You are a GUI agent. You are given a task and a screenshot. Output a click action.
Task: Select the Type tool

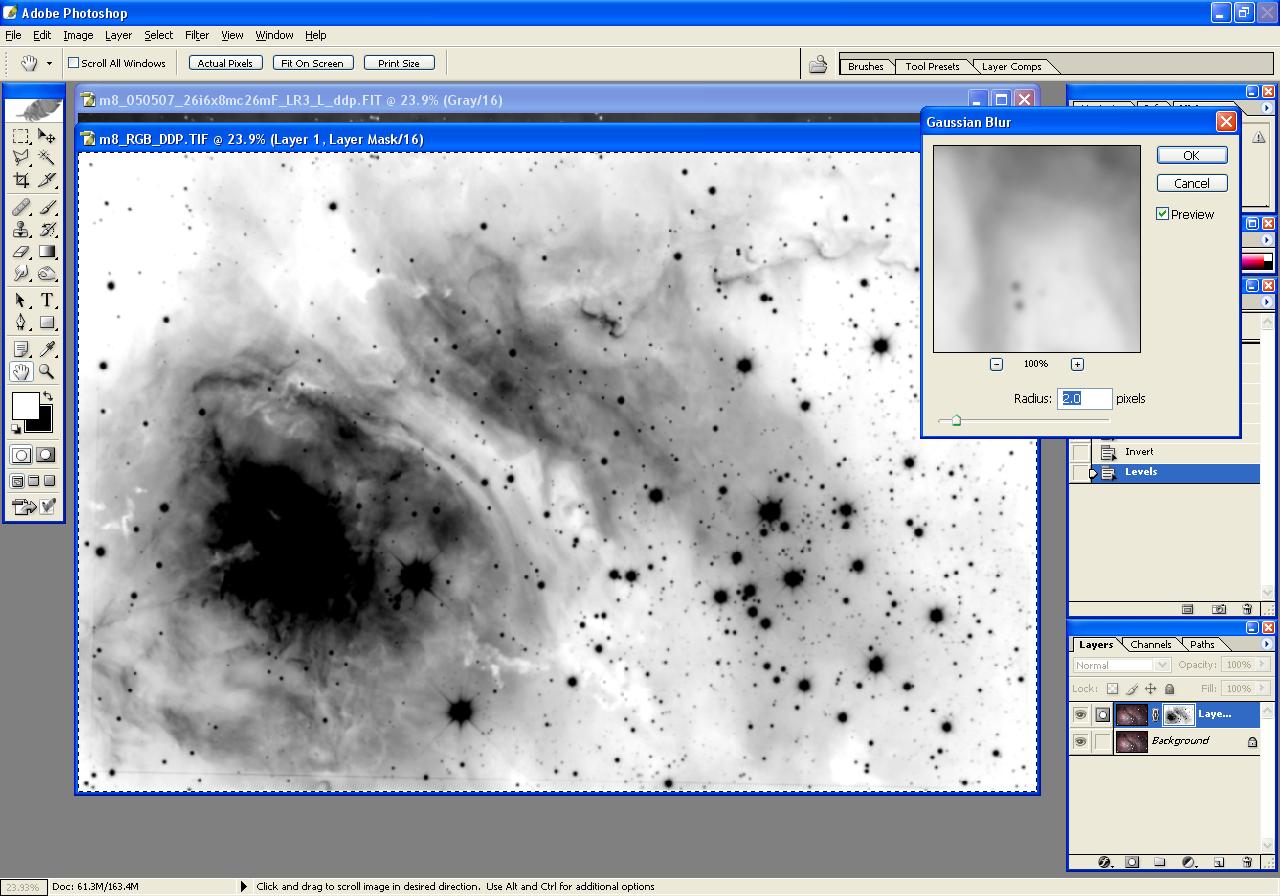coord(46,300)
